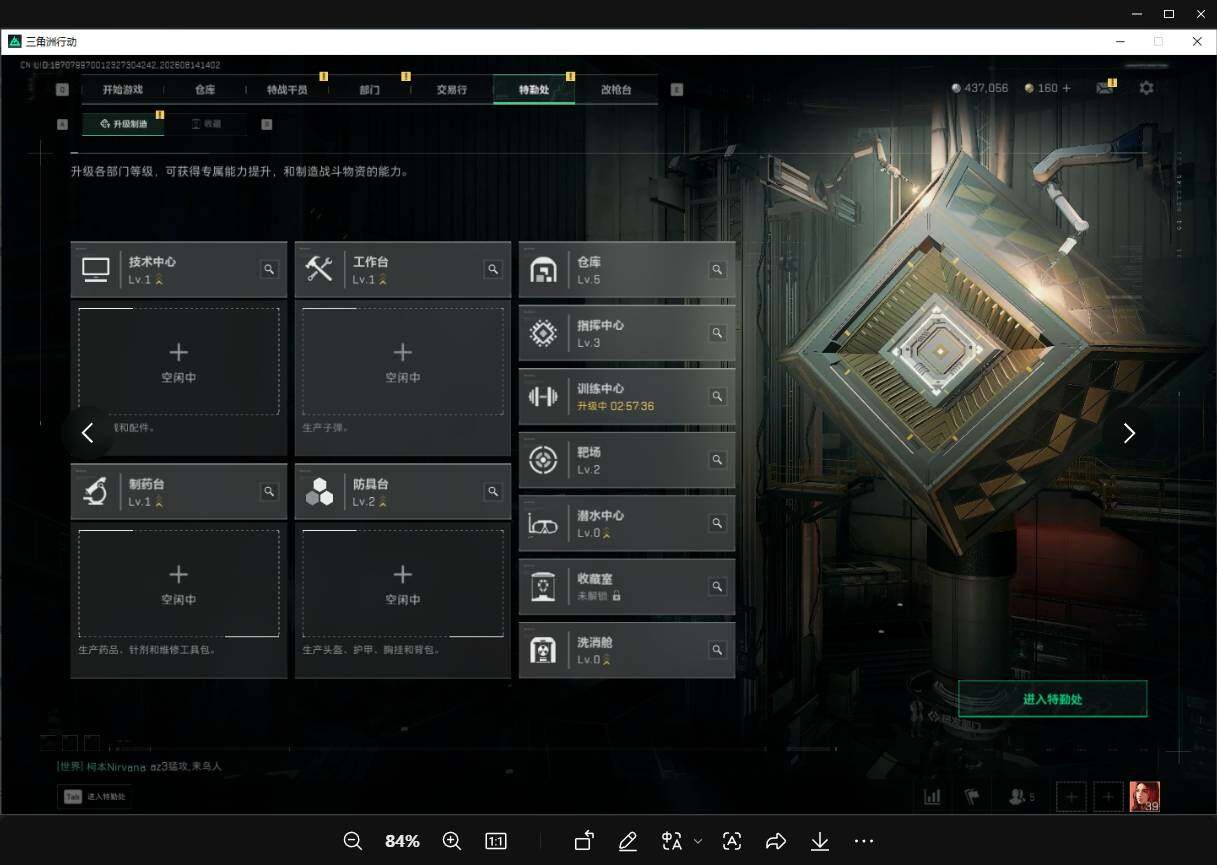The height and width of the screenshot is (865, 1217).
Task: Inspect 工作台 with its magnifier button
Action: (x=493, y=269)
